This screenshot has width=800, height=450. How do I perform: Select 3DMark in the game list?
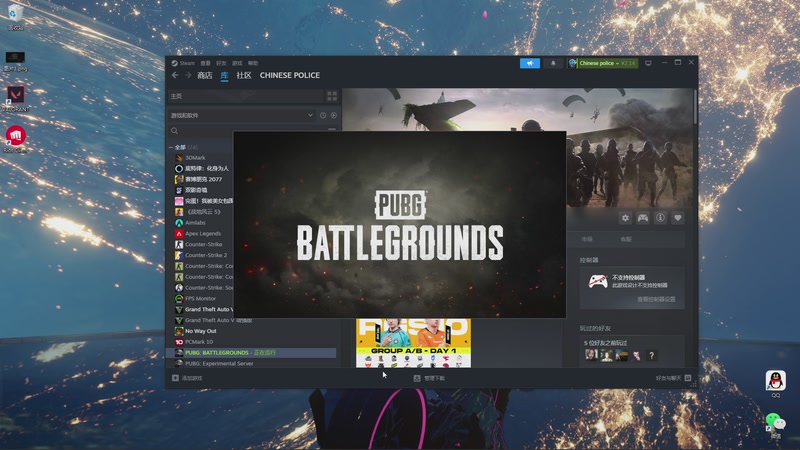point(195,158)
